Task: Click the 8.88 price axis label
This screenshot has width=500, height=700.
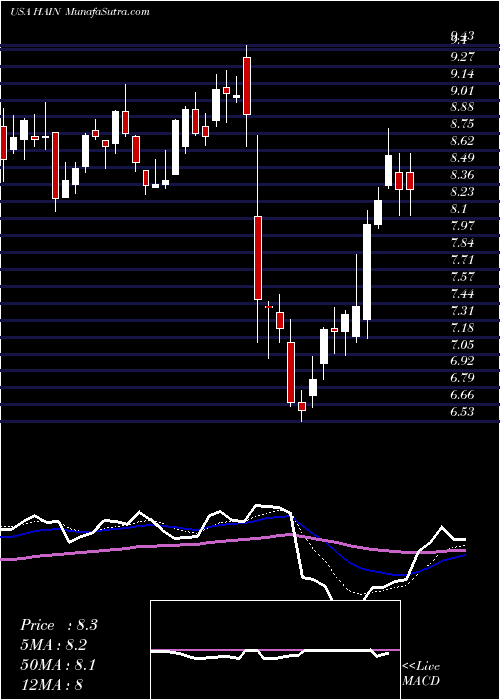Action: coord(462,107)
